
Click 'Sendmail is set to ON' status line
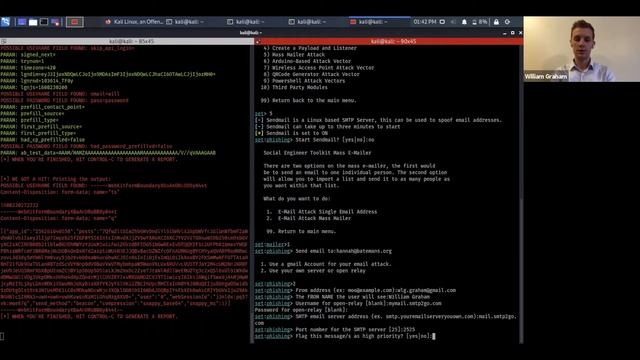click(291, 133)
